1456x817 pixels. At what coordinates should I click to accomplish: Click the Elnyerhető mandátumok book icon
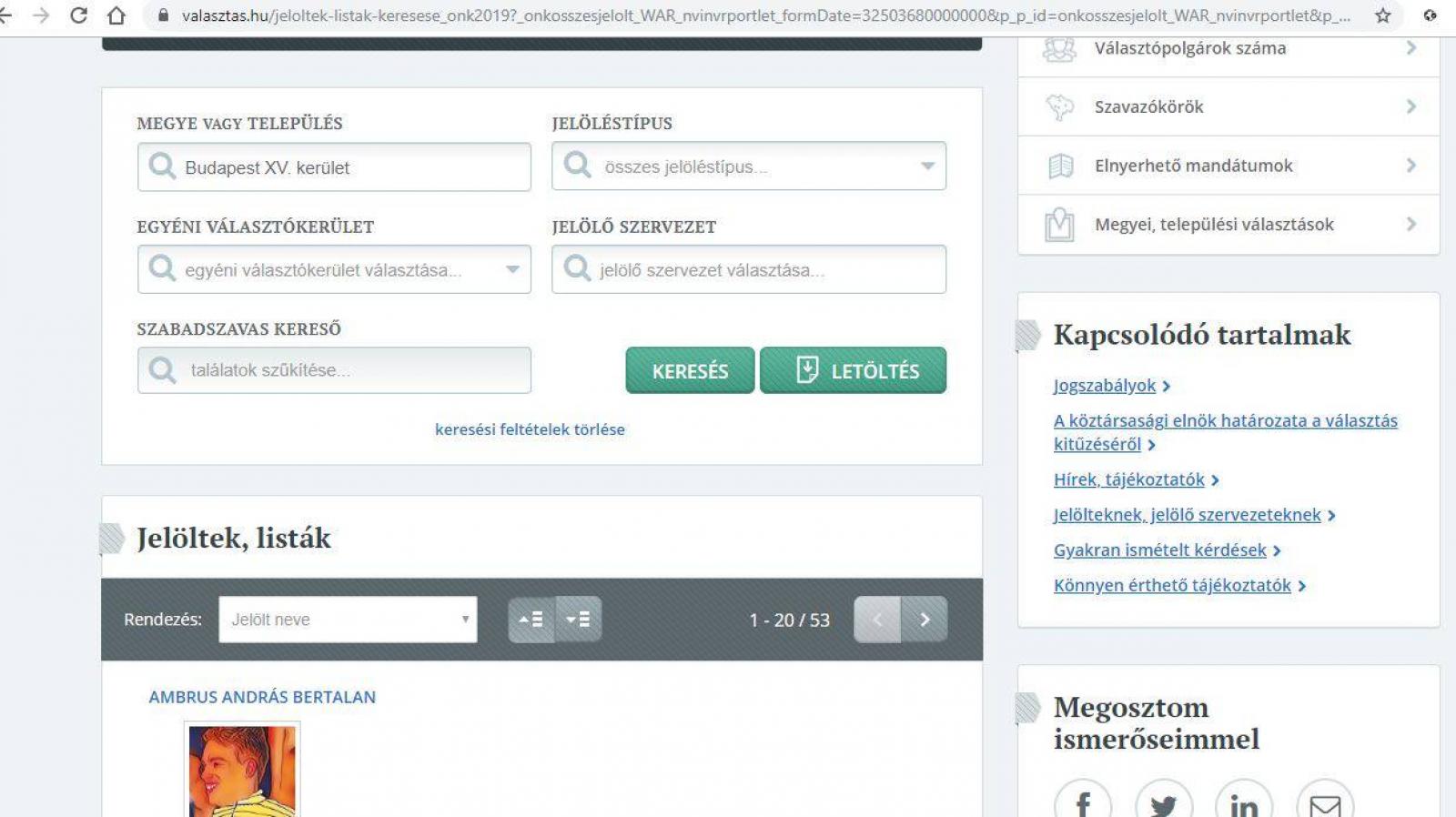[1060, 166]
